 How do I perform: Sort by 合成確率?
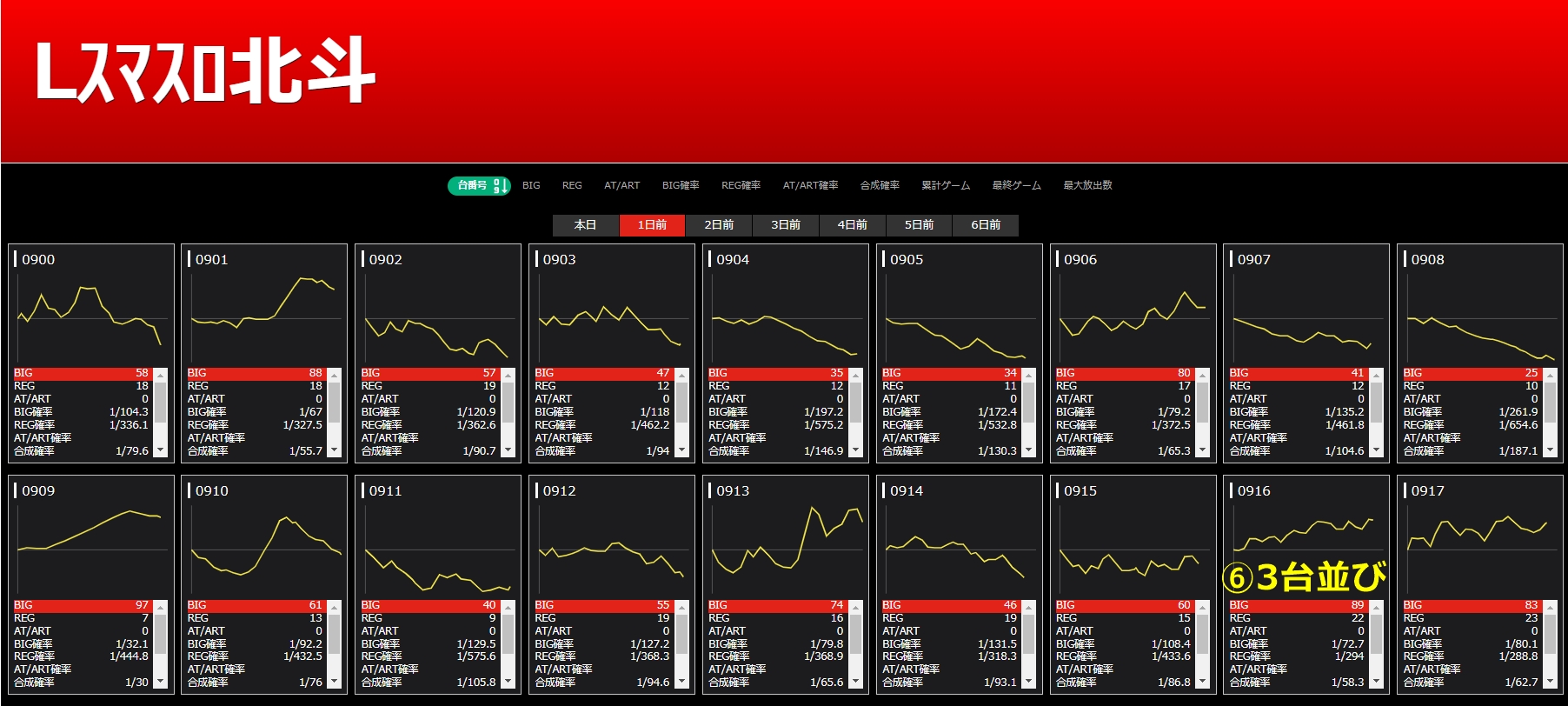point(880,185)
